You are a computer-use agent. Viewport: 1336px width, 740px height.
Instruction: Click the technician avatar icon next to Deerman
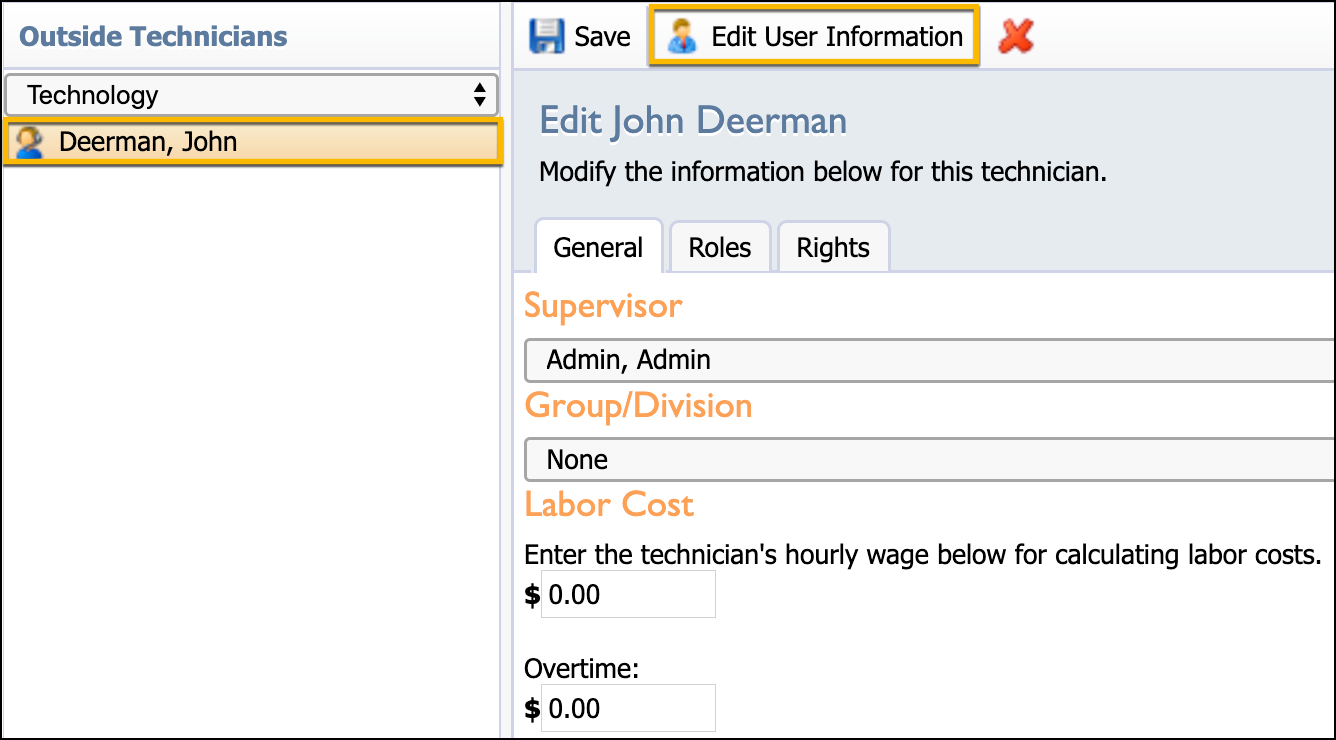pos(29,142)
